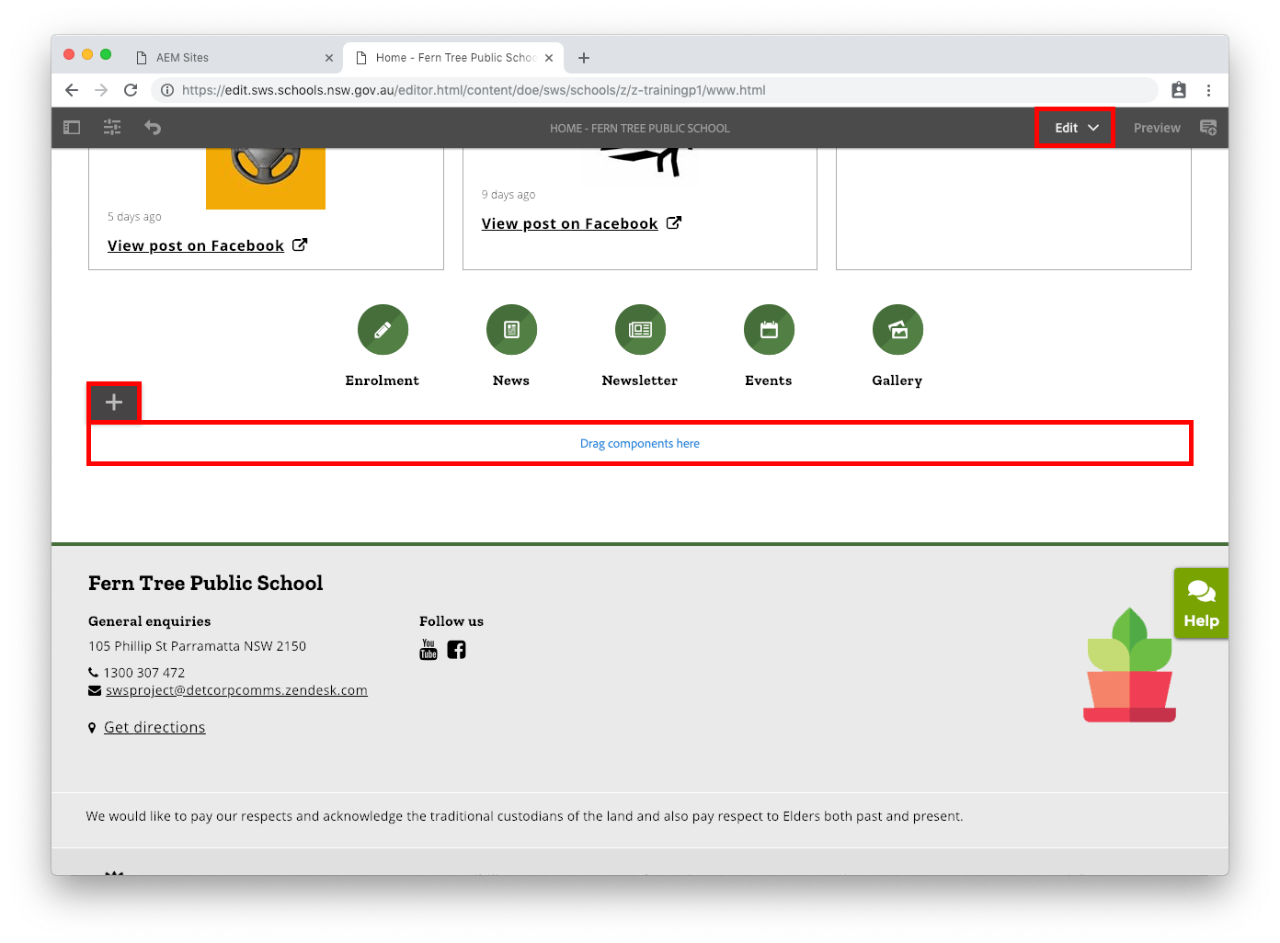
Task: Open page information settings icon
Action: pyautogui.click(x=112, y=128)
